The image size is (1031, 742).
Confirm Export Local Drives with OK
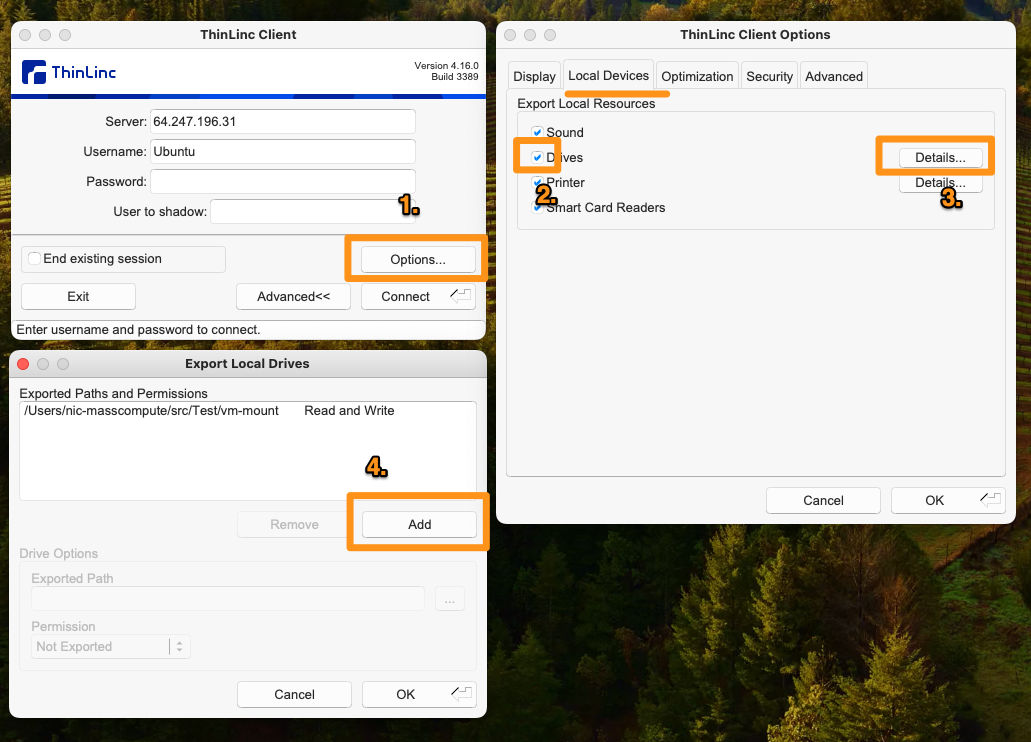[419, 695]
